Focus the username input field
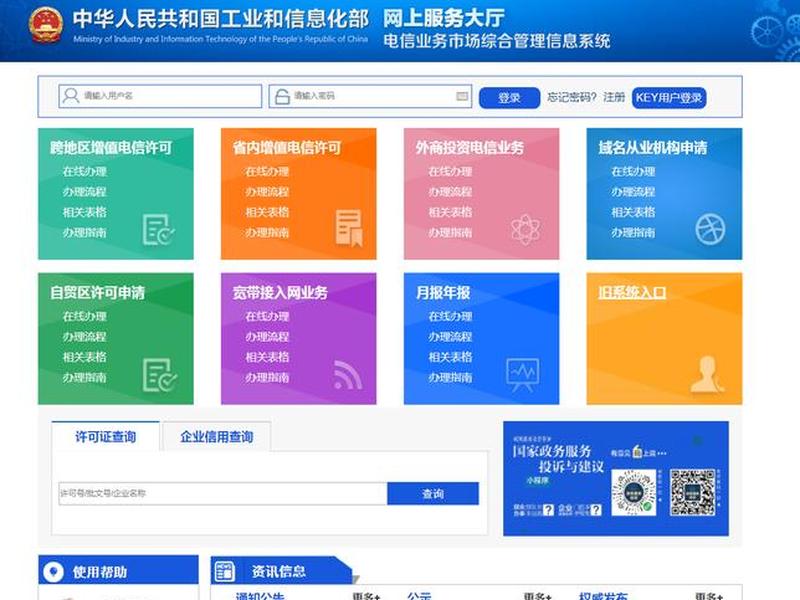Image resolution: width=800 pixels, height=600 pixels. click(160, 96)
